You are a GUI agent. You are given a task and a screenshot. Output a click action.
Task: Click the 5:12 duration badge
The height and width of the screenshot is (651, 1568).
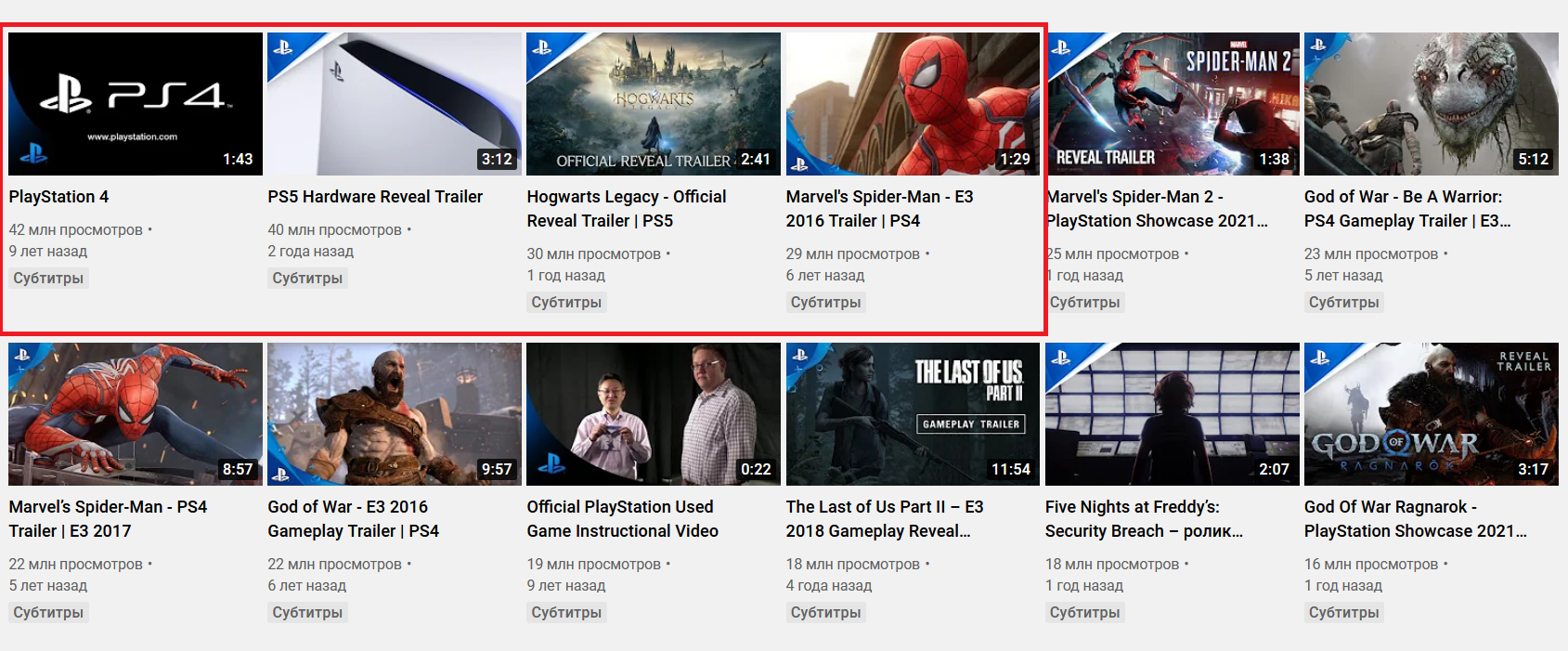(1533, 159)
